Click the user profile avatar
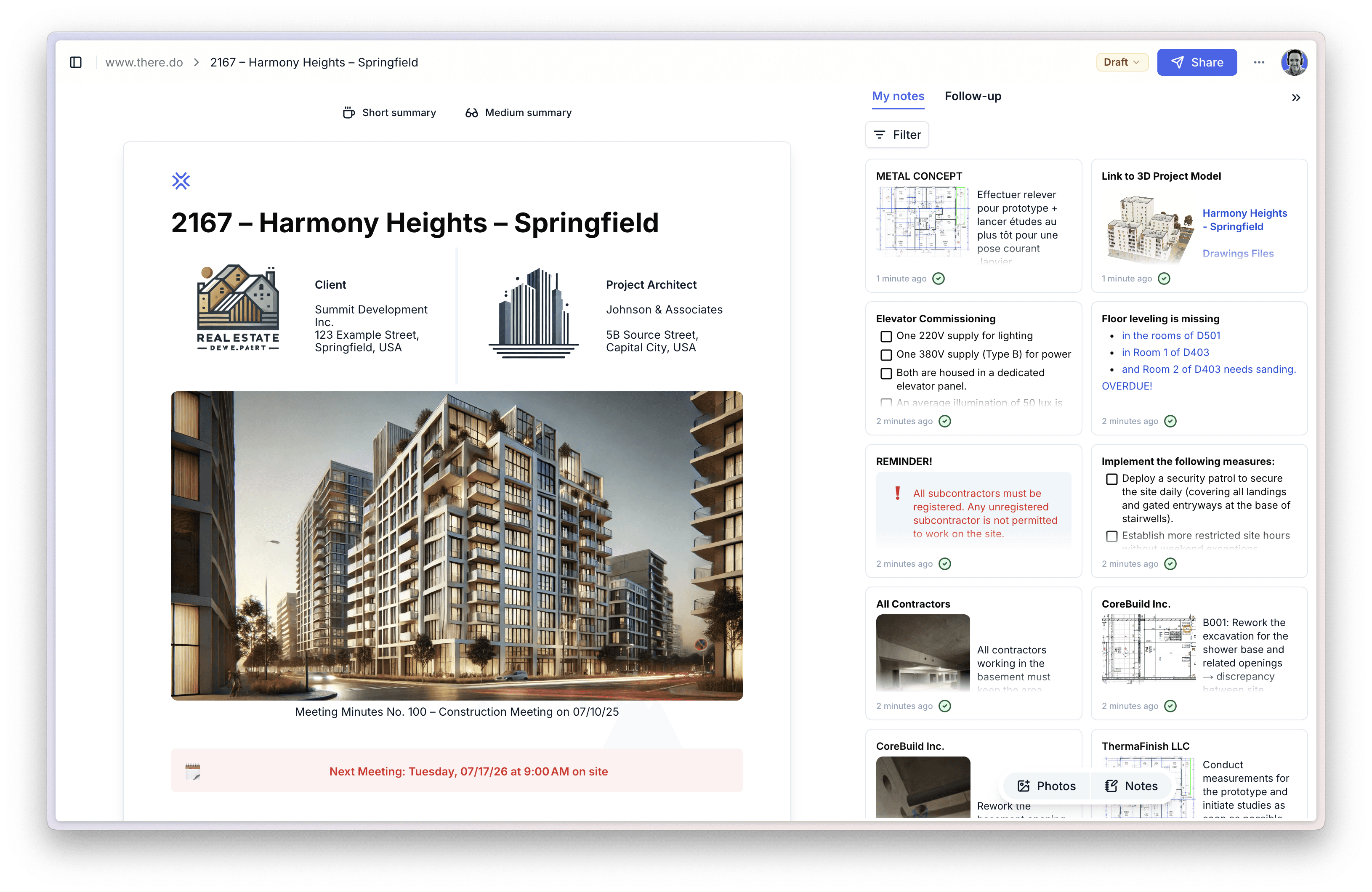The image size is (1372, 892). point(1294,62)
